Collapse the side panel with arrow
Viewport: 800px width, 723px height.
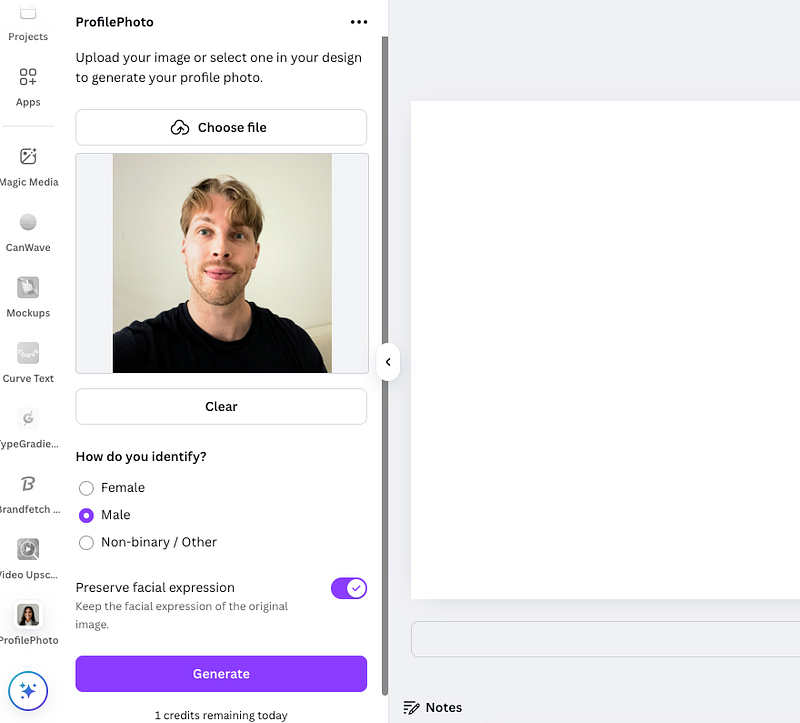(388, 362)
